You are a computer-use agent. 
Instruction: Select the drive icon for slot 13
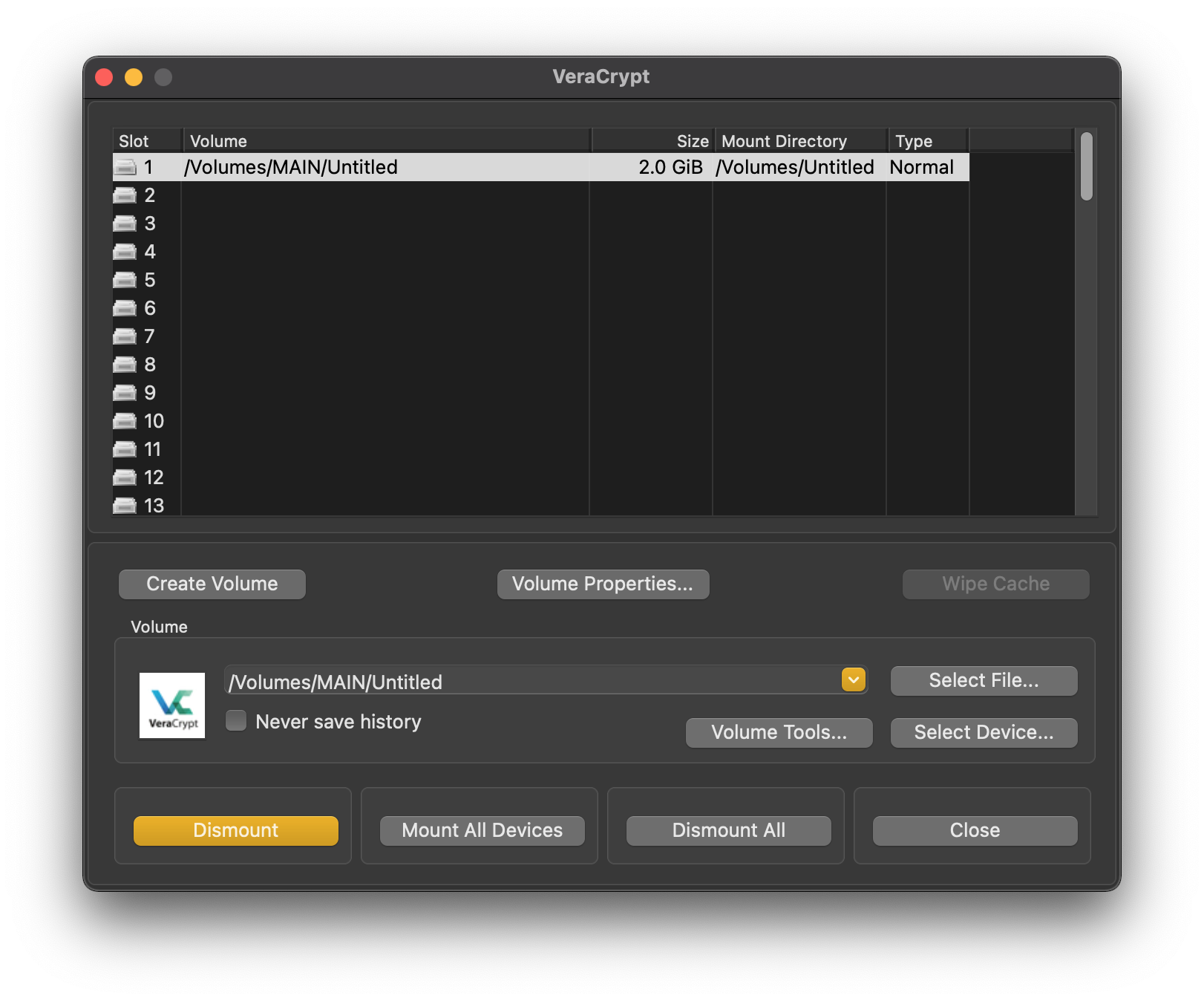tap(124, 505)
